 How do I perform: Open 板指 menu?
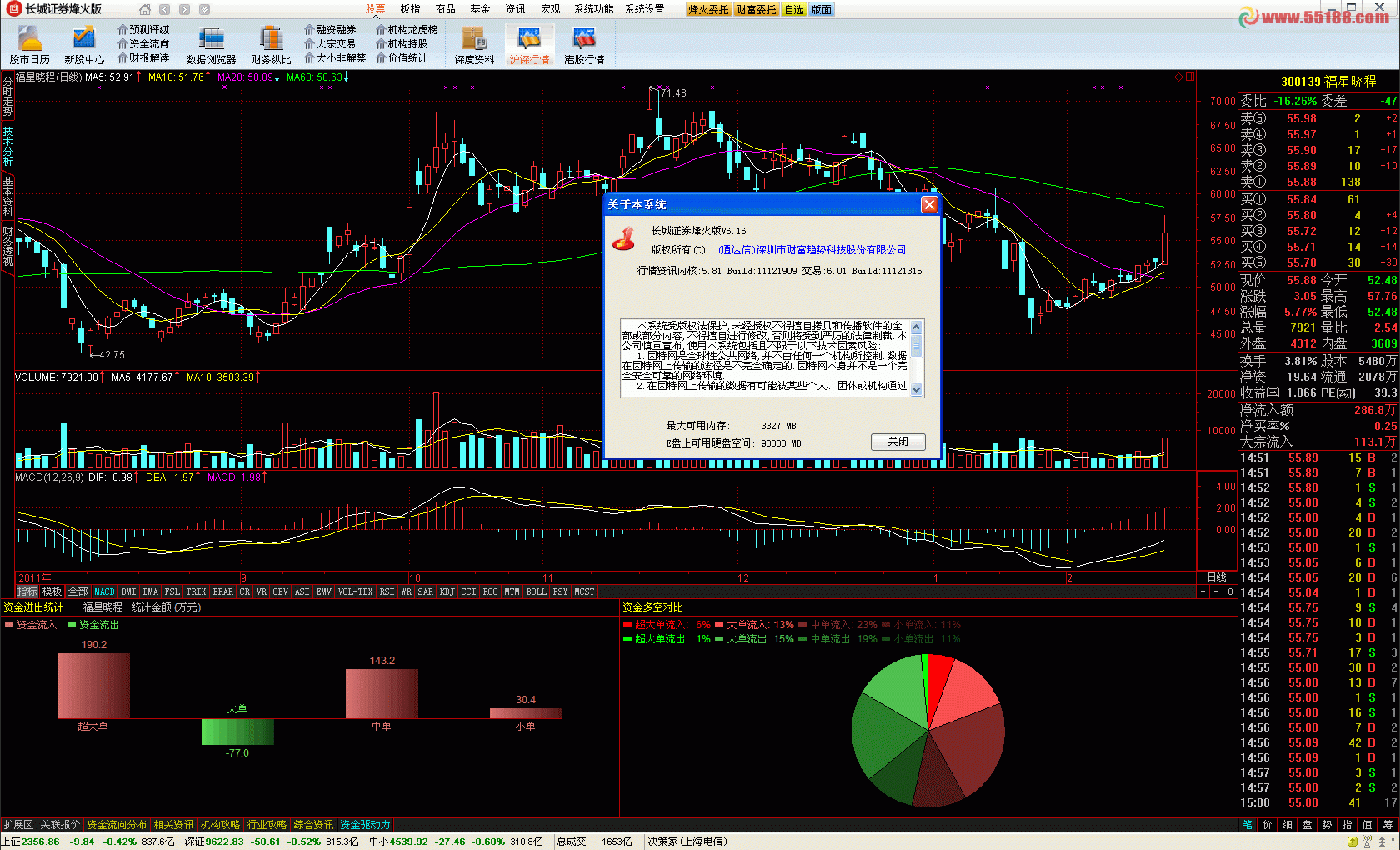click(410, 9)
